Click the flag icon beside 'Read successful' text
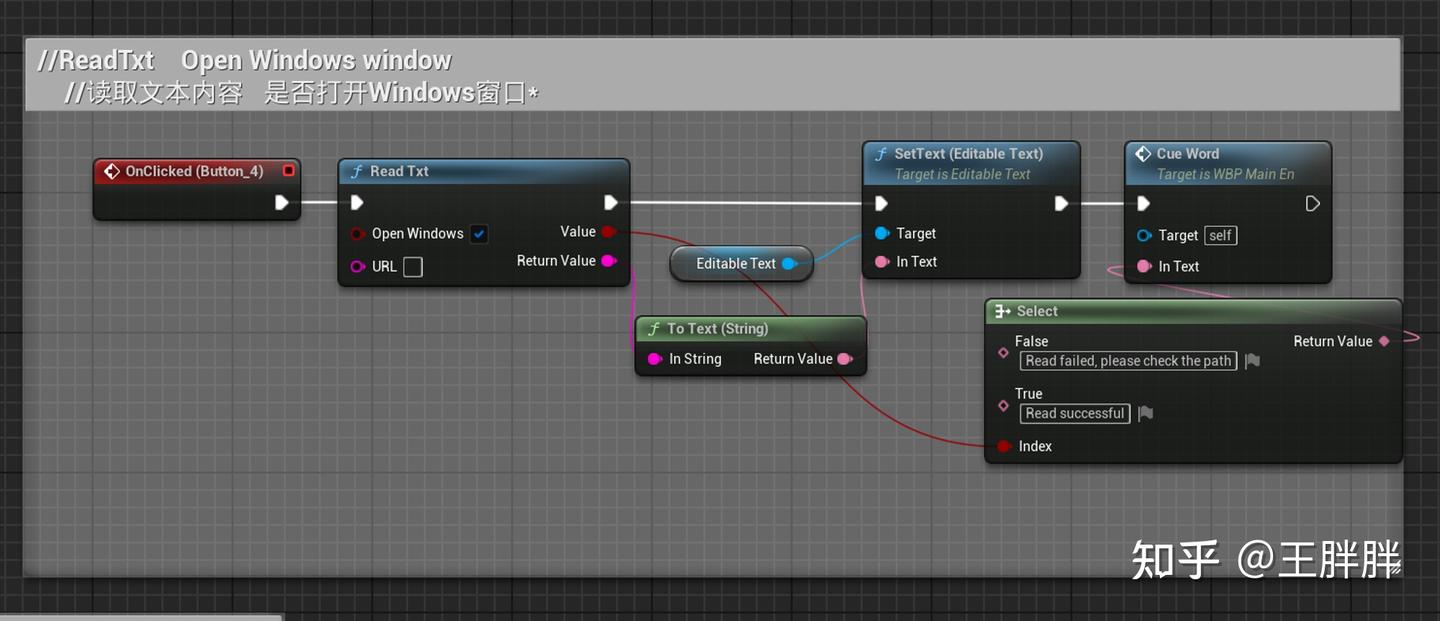 click(x=1145, y=412)
